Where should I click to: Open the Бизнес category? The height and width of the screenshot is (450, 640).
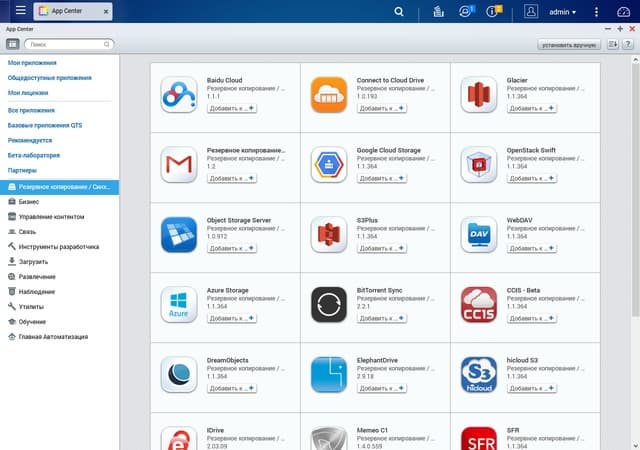(29, 202)
